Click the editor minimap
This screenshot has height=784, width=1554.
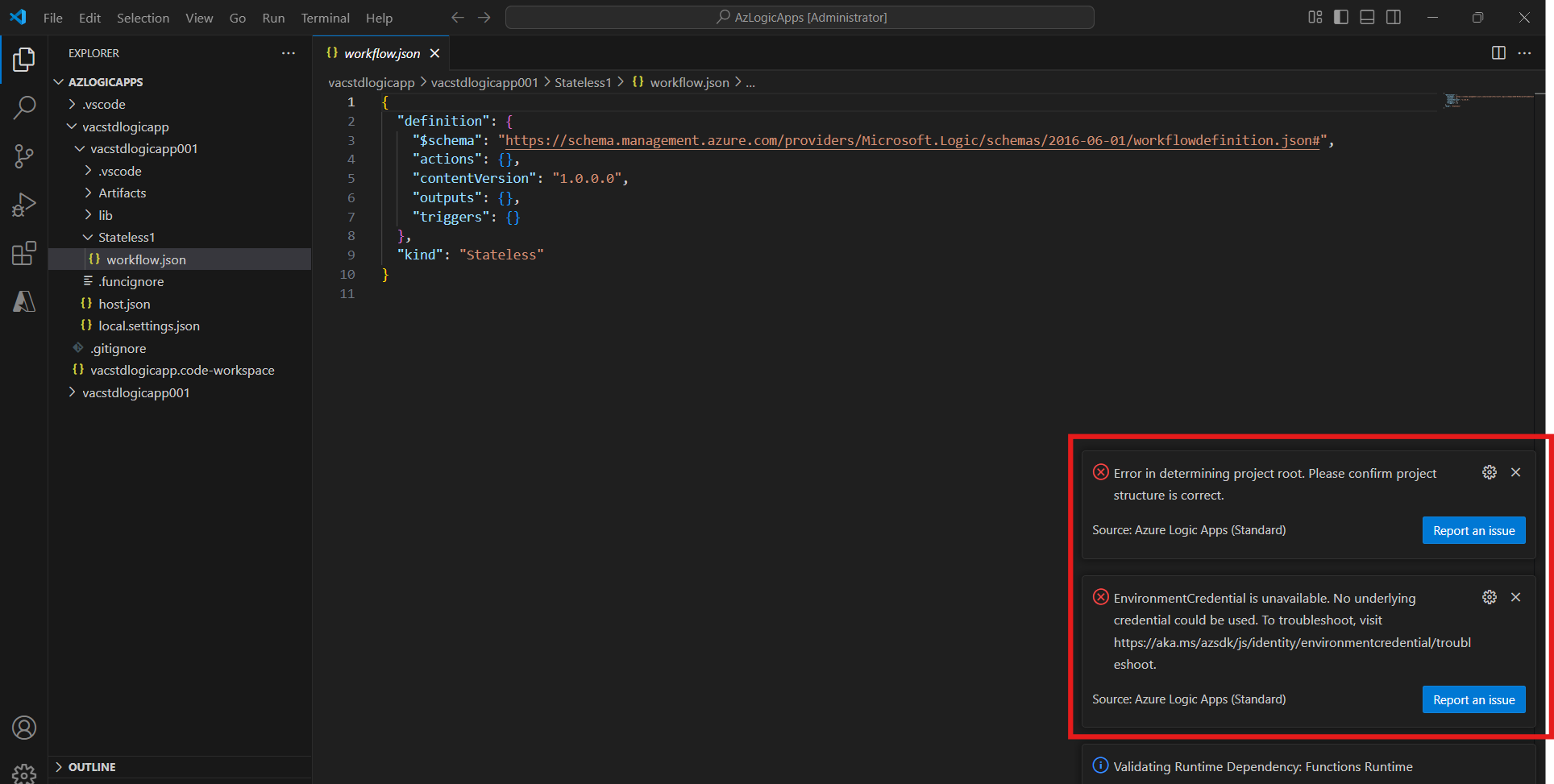coord(1487,100)
